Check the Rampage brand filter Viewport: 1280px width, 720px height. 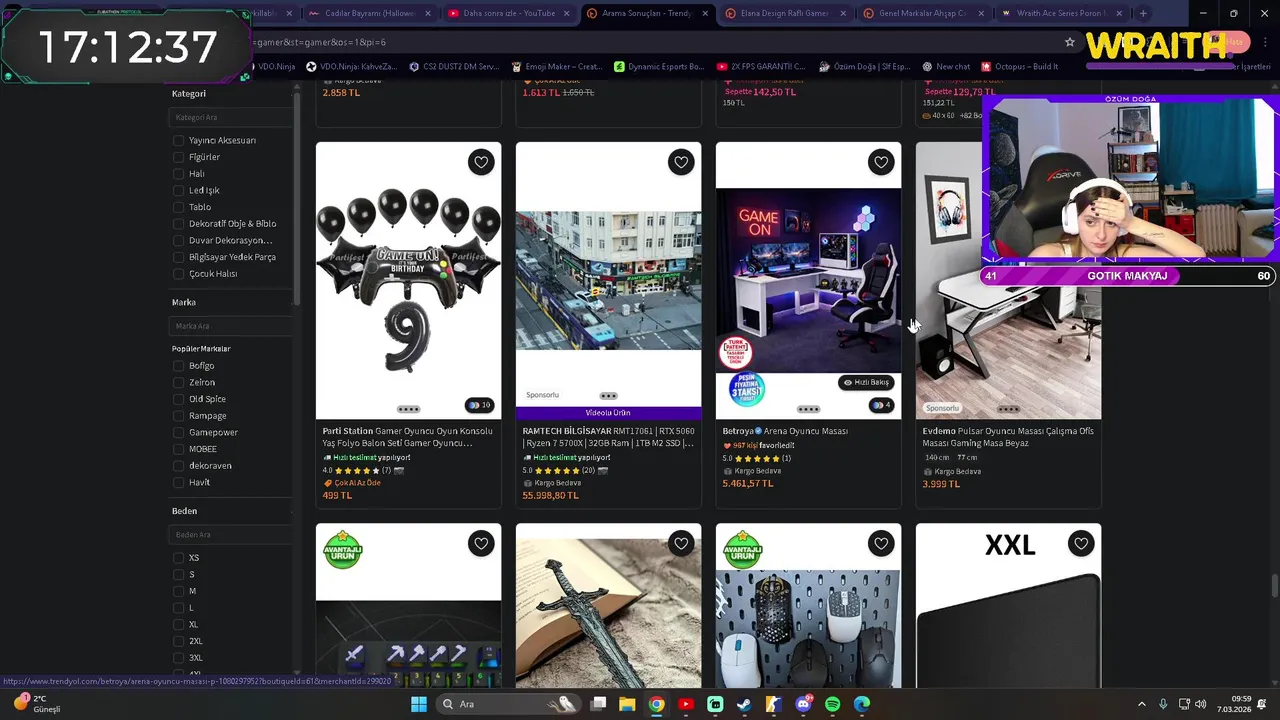click(x=178, y=416)
